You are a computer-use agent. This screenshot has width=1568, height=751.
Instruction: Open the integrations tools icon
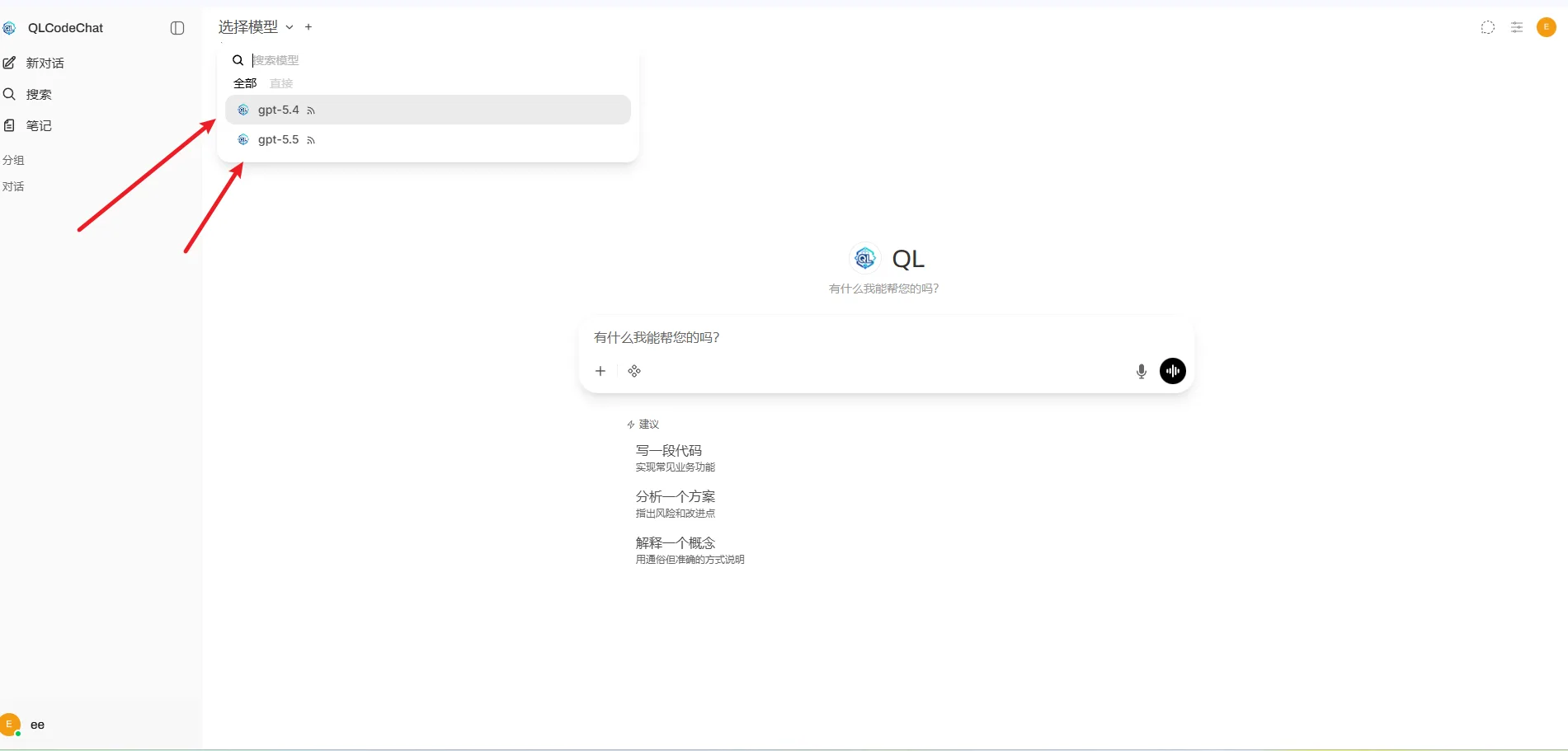point(634,371)
